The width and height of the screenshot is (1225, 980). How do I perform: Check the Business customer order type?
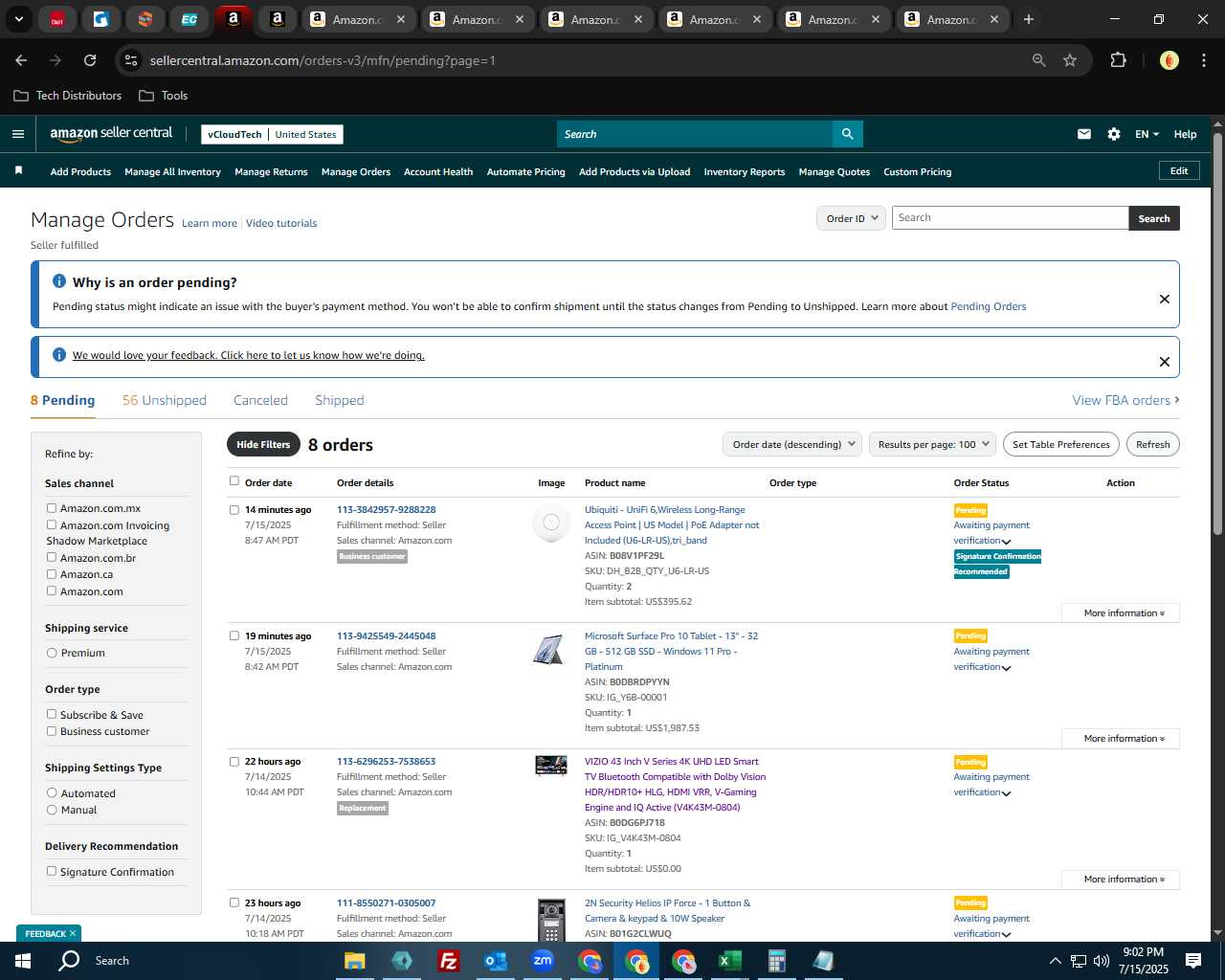click(x=52, y=731)
